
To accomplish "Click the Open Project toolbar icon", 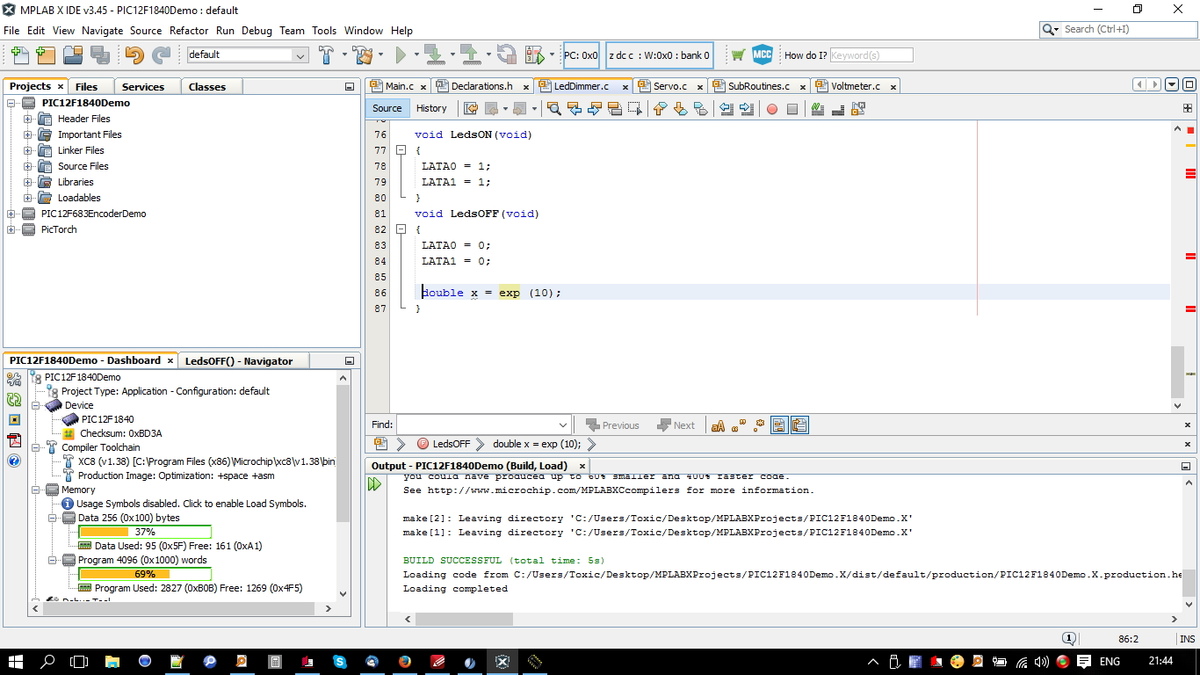I will point(72,55).
